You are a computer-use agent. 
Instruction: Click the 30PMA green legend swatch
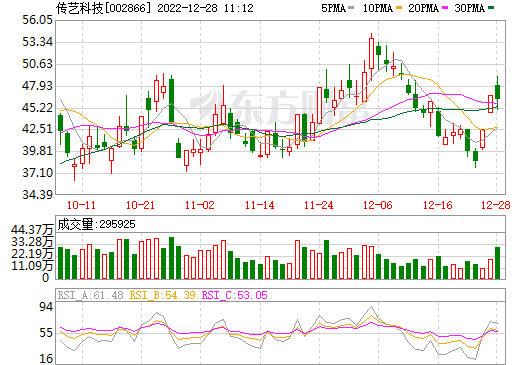[491, 8]
